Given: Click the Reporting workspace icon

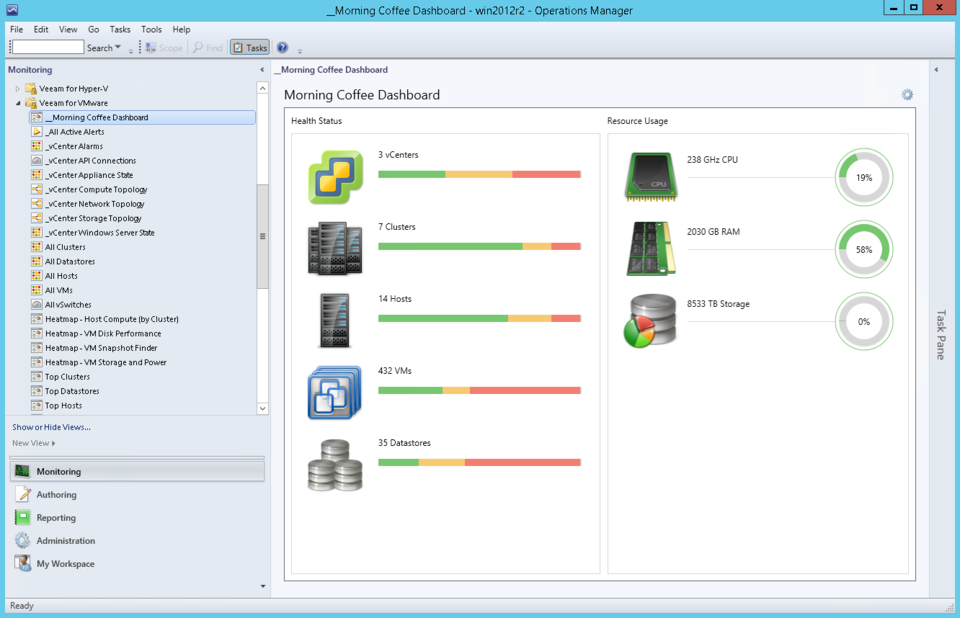Looking at the screenshot, I should point(23,518).
